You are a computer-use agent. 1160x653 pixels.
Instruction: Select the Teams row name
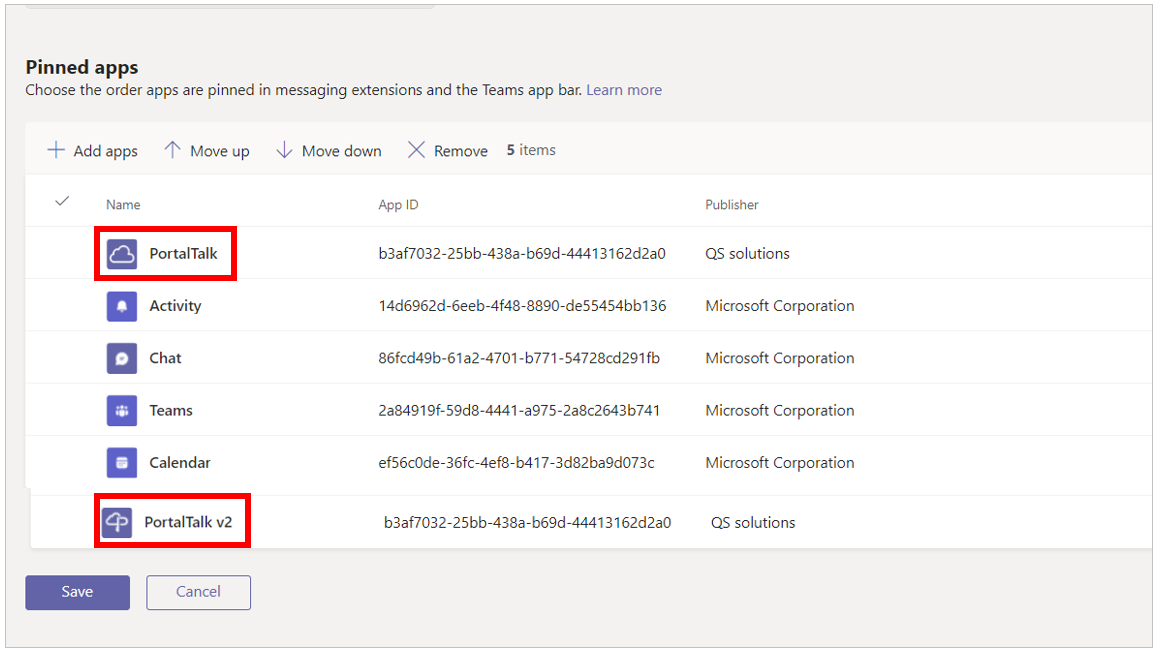(171, 410)
